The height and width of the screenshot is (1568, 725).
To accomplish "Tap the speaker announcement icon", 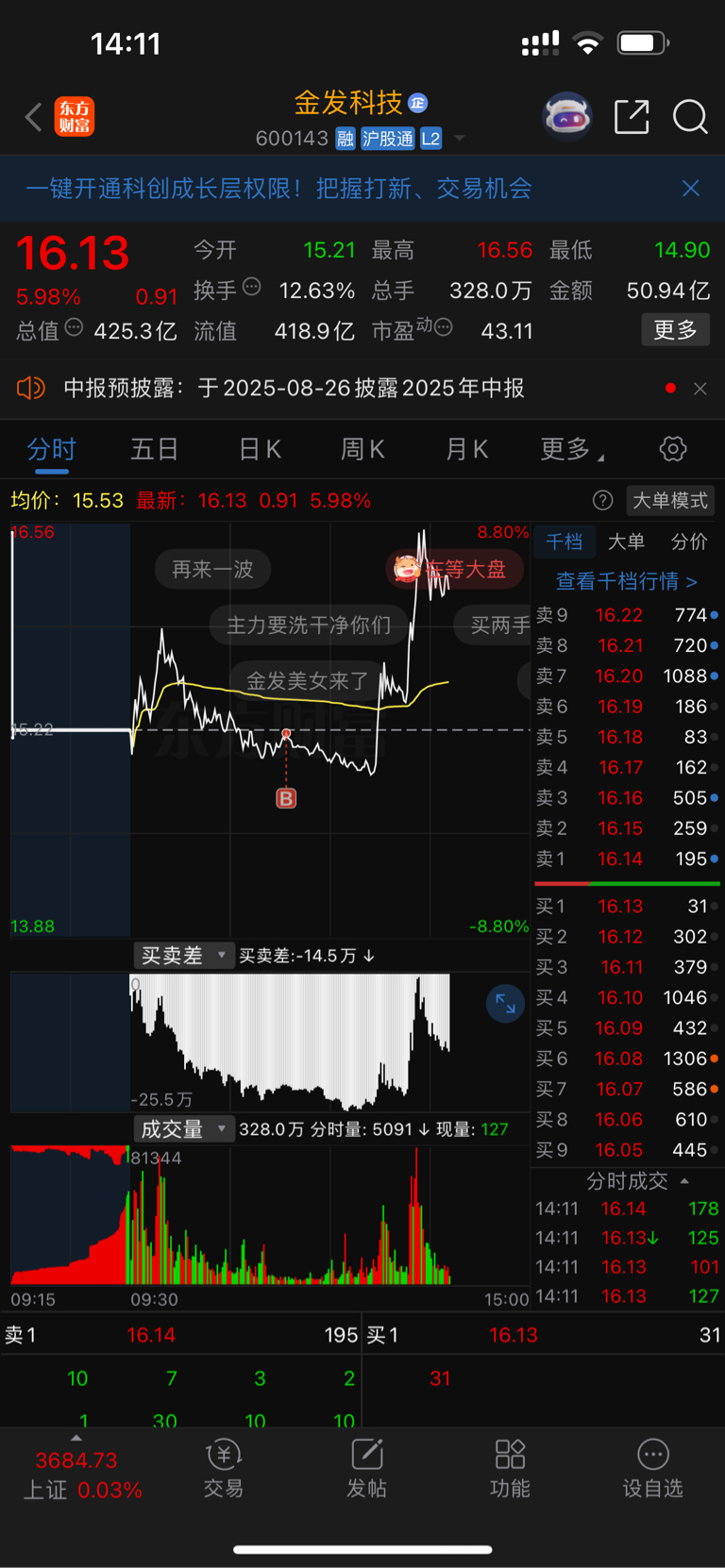I will (x=31, y=388).
